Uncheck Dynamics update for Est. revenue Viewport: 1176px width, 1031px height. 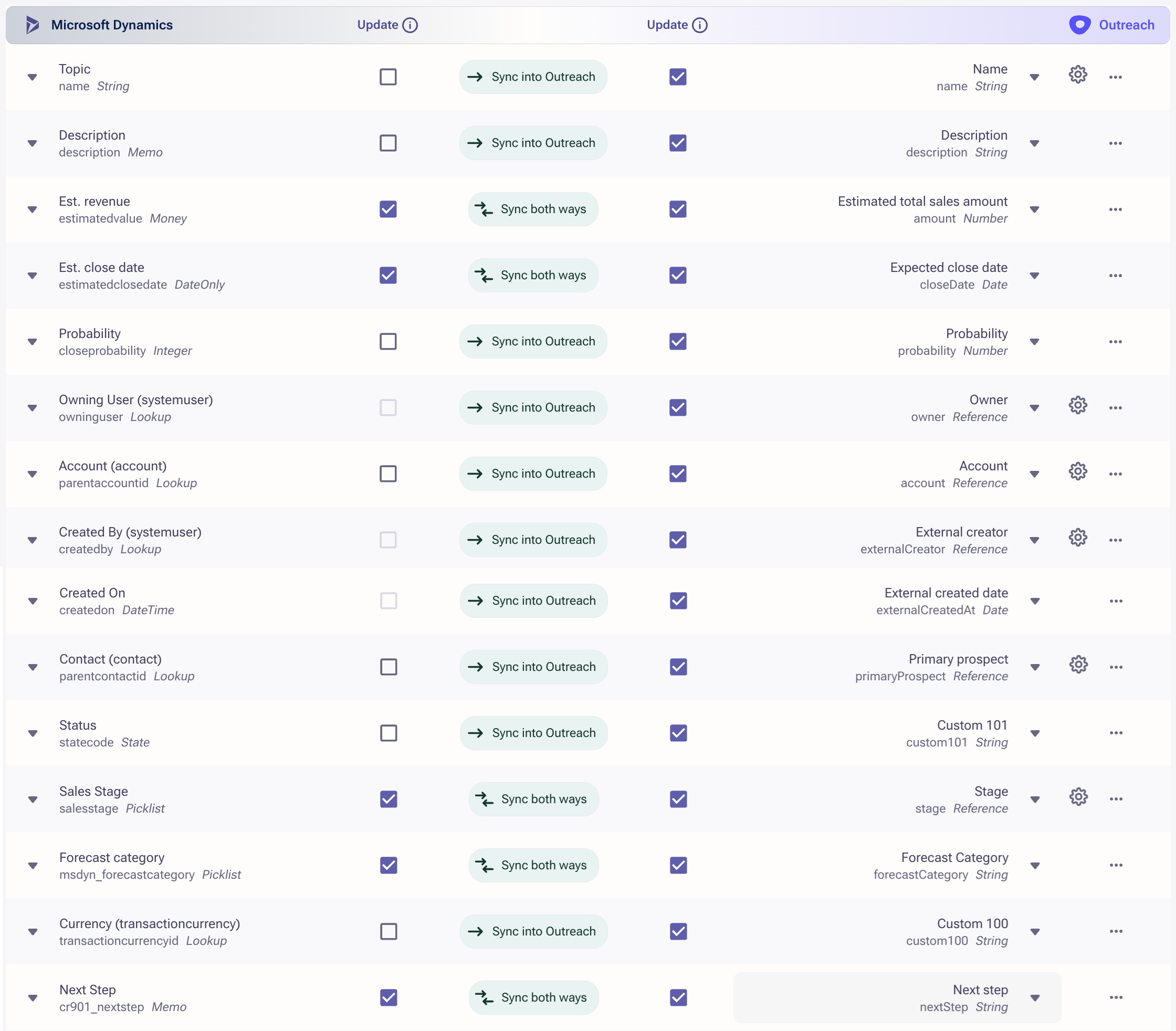point(388,209)
